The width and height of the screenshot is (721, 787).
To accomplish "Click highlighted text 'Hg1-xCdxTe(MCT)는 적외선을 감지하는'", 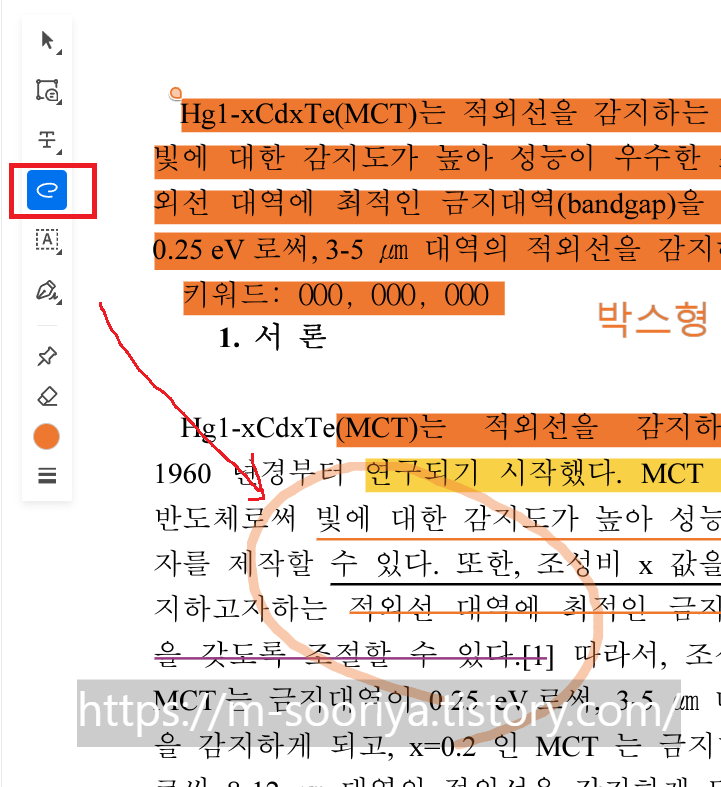I will [x=445, y=113].
